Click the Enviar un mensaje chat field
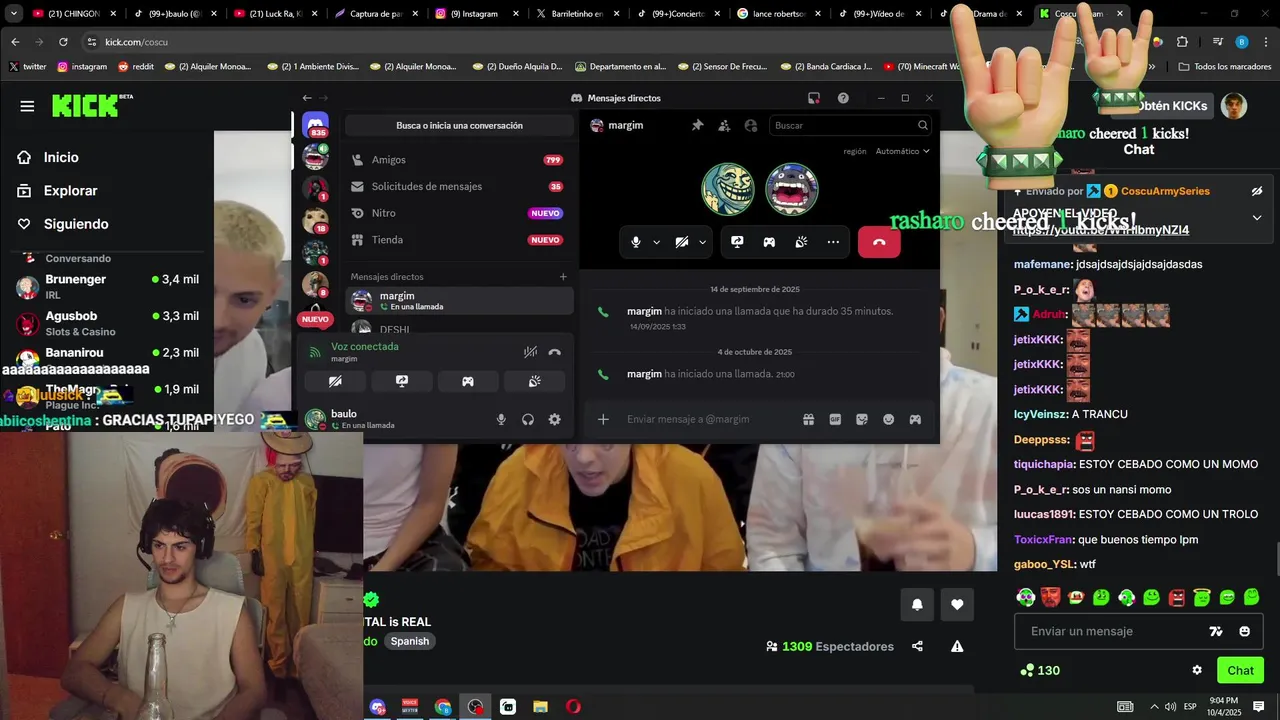Image resolution: width=1280 pixels, height=720 pixels. coord(1141,631)
